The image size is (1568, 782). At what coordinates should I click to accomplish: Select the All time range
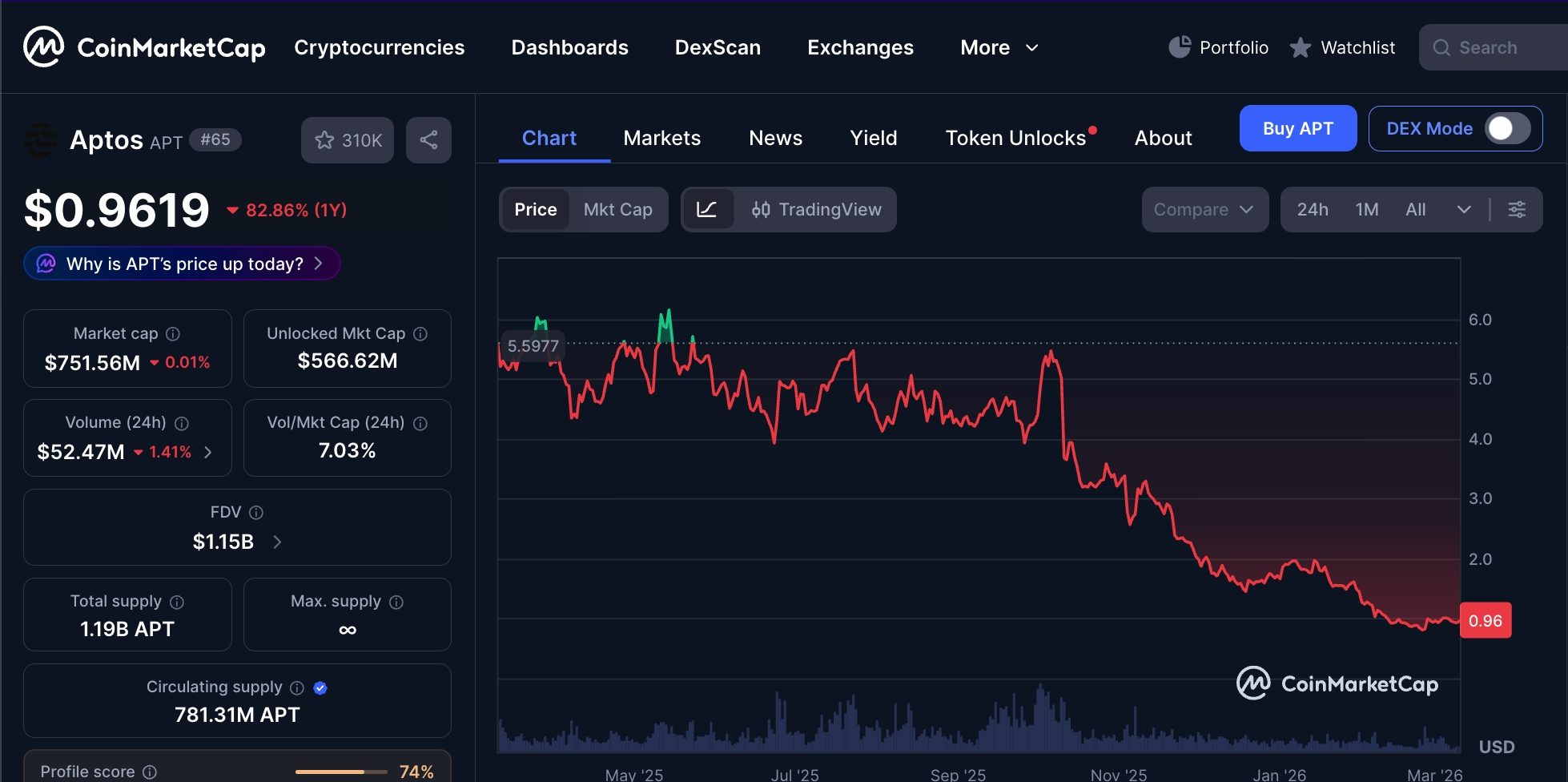1416,210
